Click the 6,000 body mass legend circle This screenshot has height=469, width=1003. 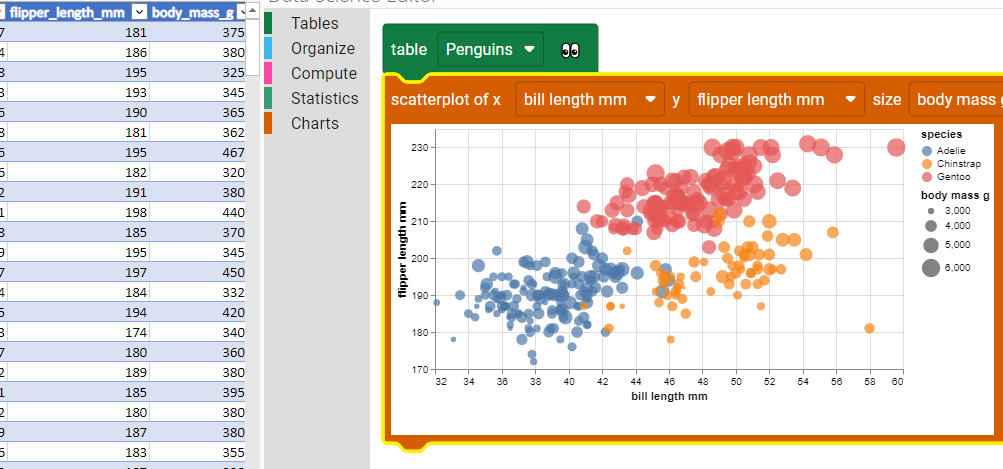930,267
